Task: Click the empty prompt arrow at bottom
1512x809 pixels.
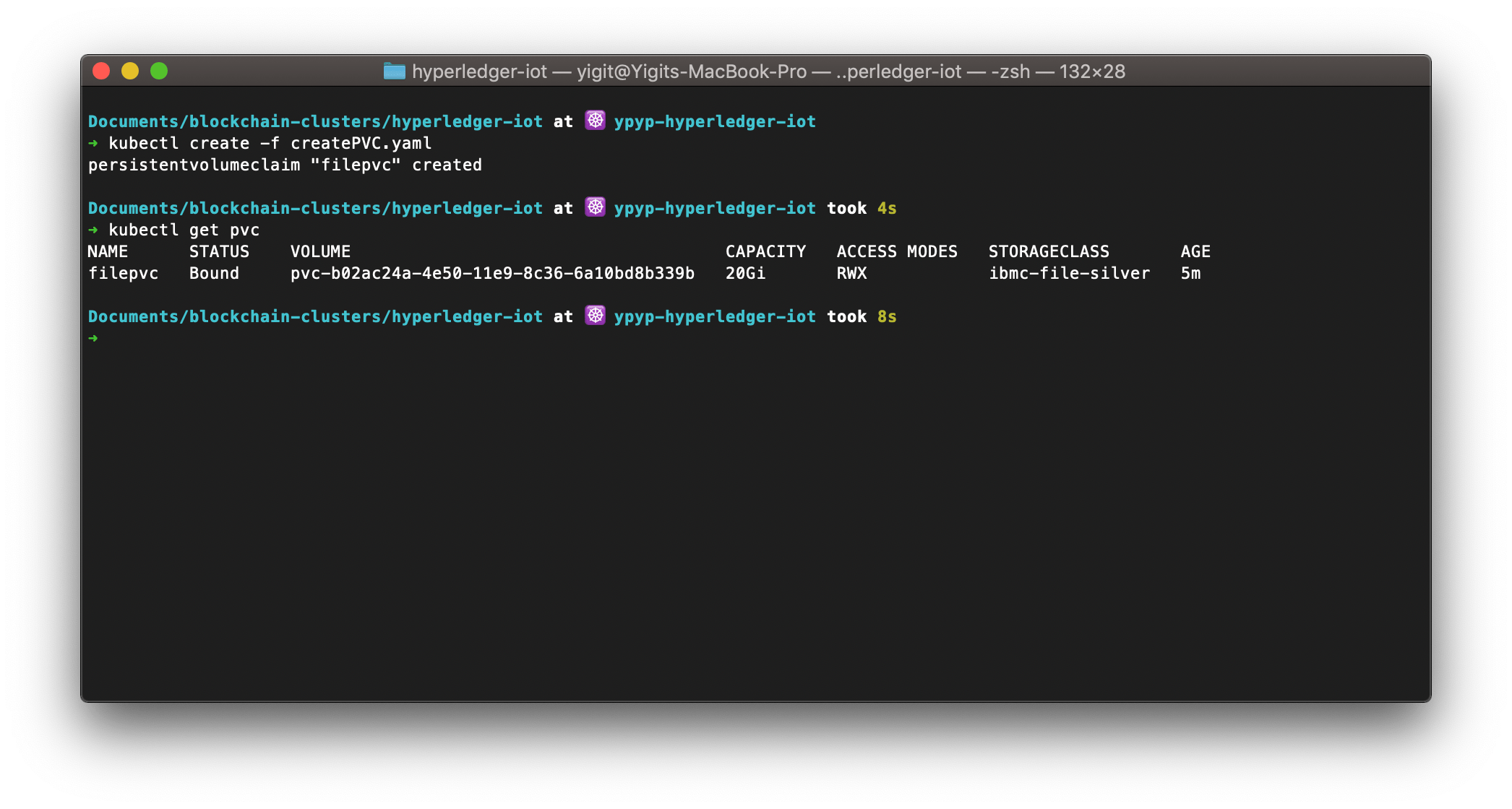Action: (x=93, y=338)
